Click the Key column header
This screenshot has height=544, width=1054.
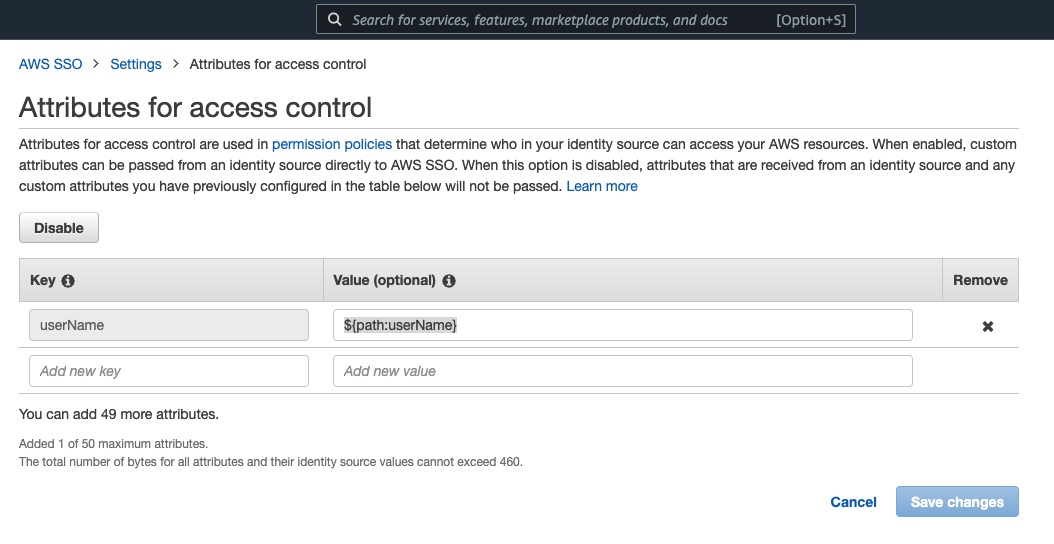pos(43,280)
